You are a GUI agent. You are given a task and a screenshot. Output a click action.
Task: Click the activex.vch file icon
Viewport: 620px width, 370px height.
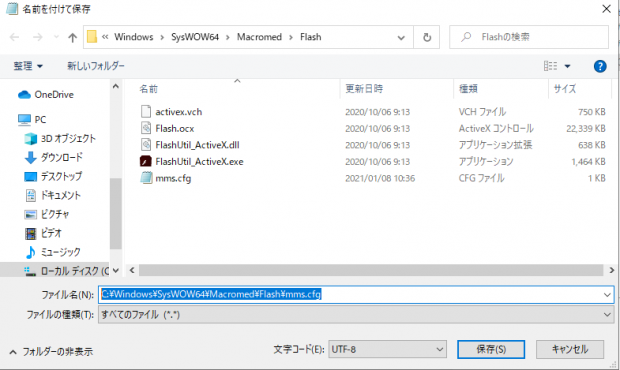(146, 111)
